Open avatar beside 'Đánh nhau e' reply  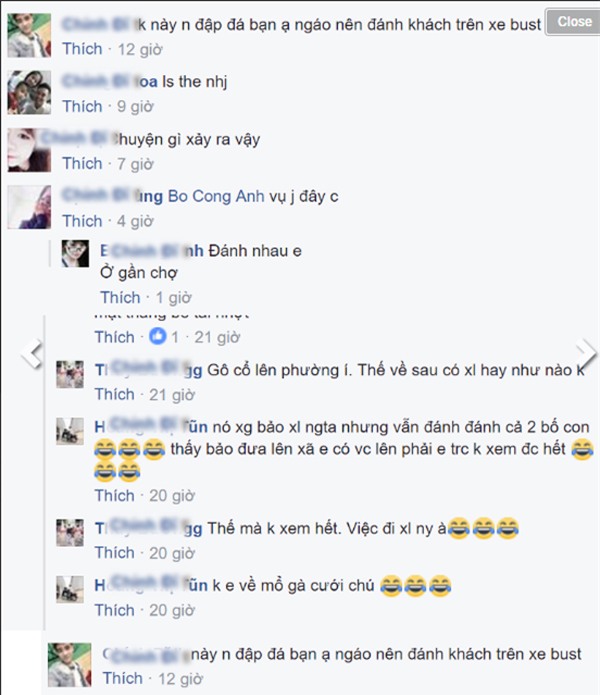[x=75, y=254]
